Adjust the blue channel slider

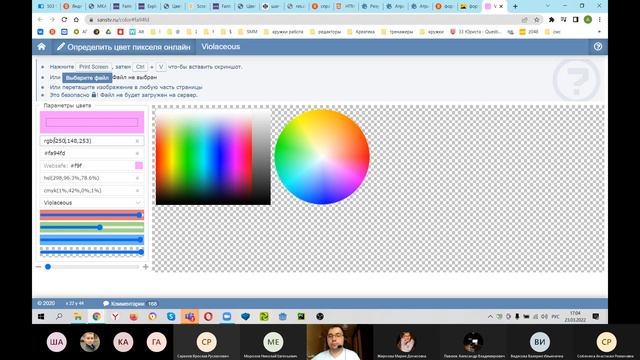[x=92, y=240]
